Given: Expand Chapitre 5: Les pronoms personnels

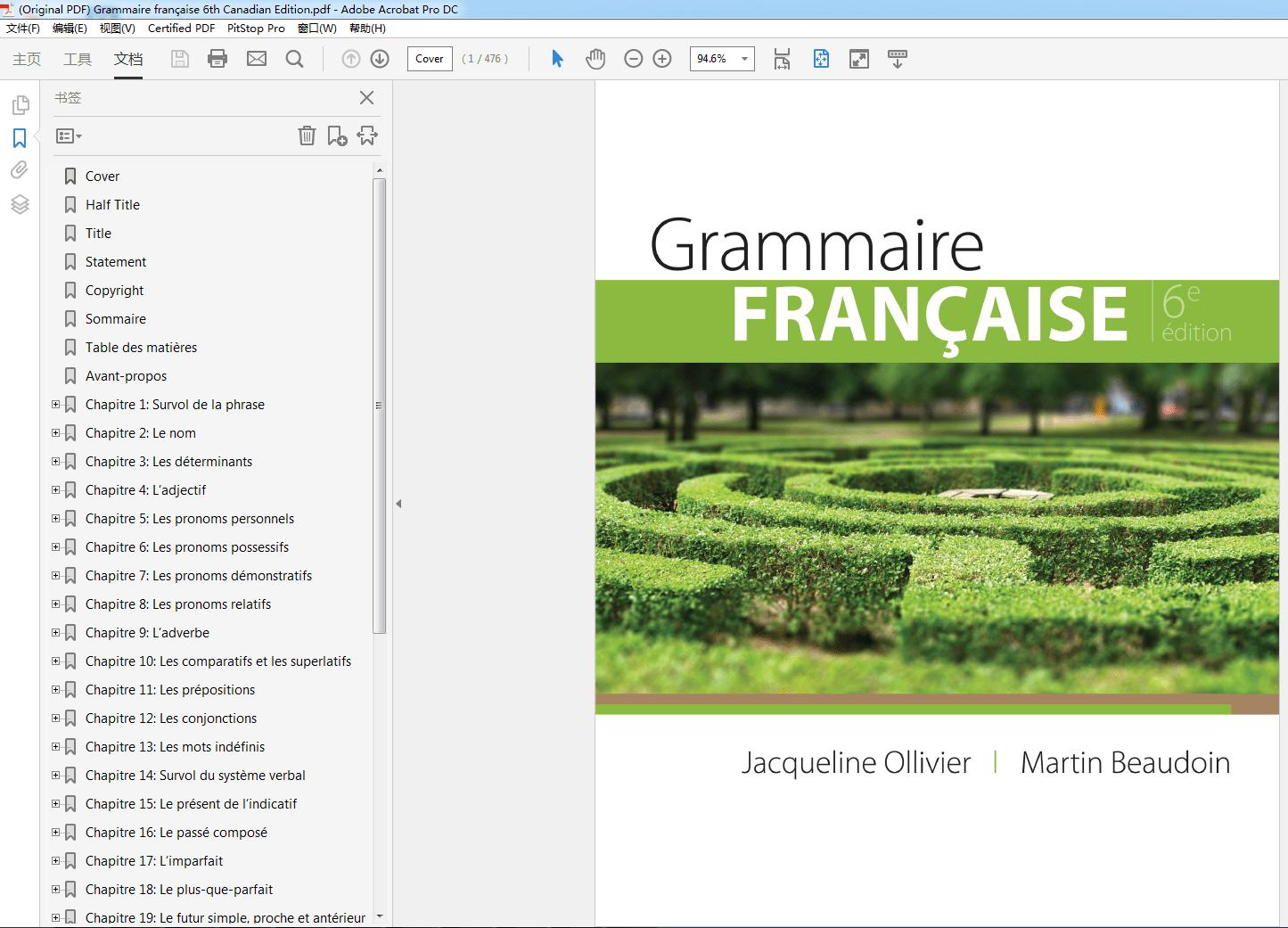Looking at the screenshot, I should [x=55, y=519].
